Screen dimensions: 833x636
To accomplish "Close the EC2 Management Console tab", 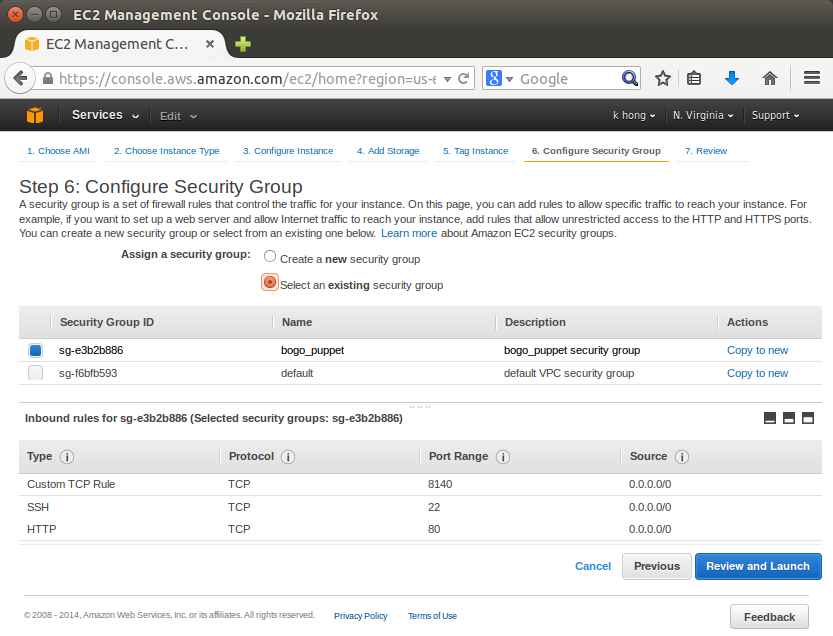I will [x=210, y=44].
